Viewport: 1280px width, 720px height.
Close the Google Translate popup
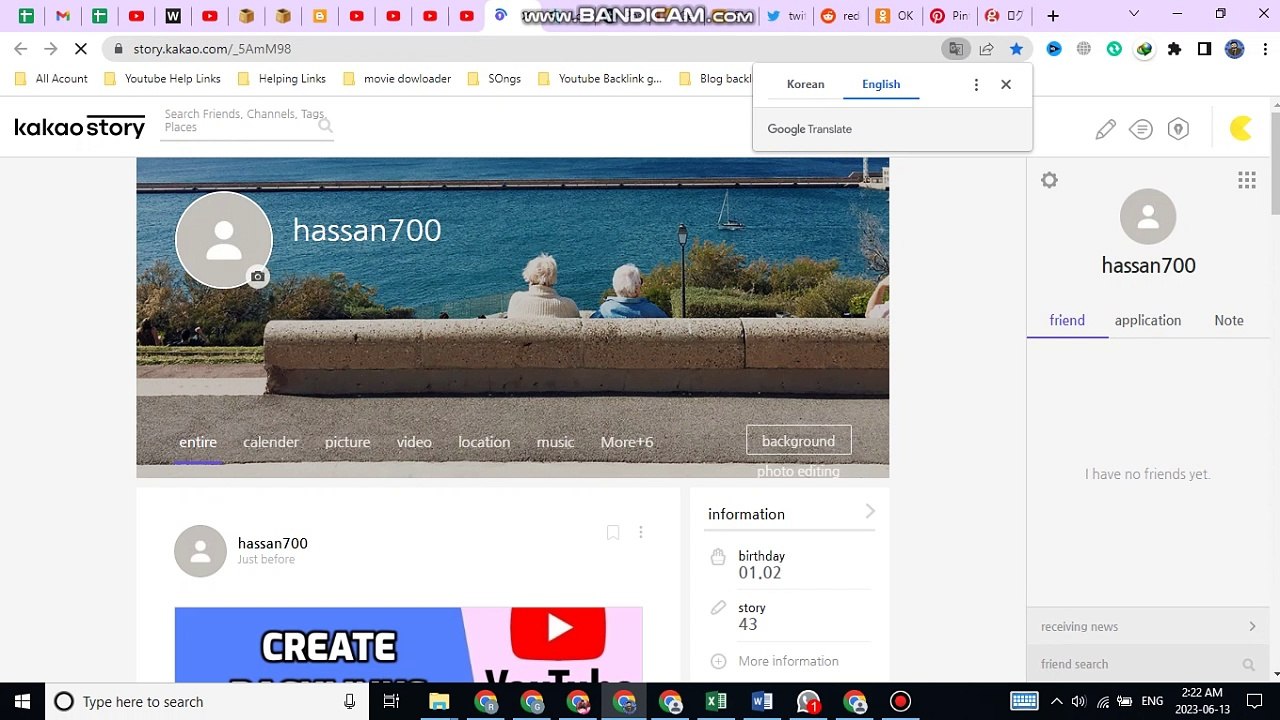click(x=1006, y=85)
